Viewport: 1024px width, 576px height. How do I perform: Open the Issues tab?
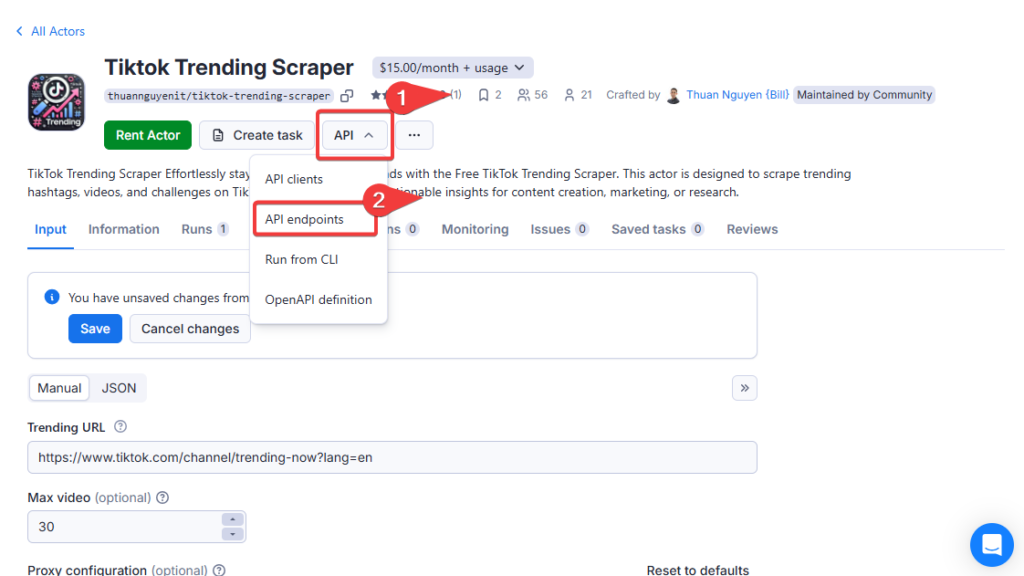coord(559,229)
